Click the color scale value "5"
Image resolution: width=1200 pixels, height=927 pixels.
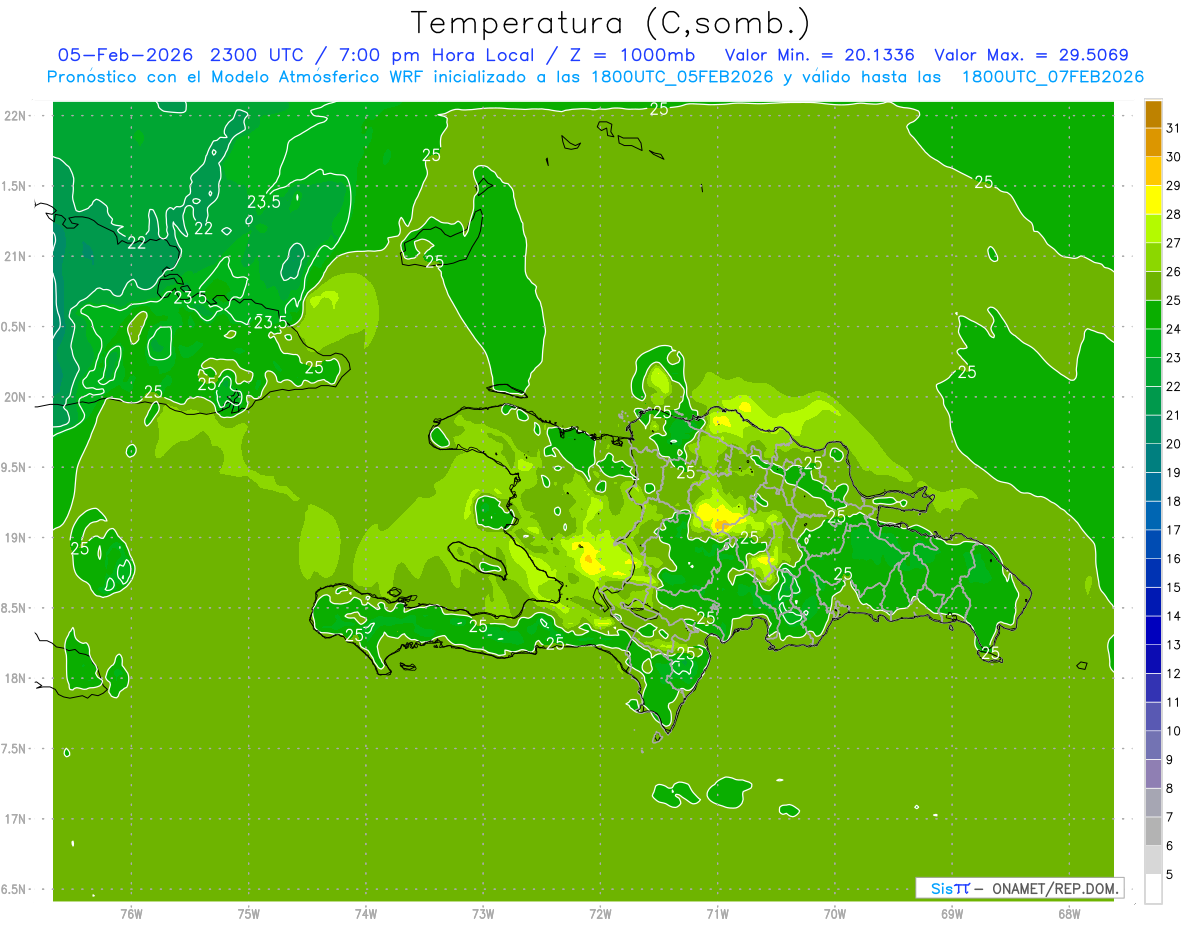[1170, 875]
